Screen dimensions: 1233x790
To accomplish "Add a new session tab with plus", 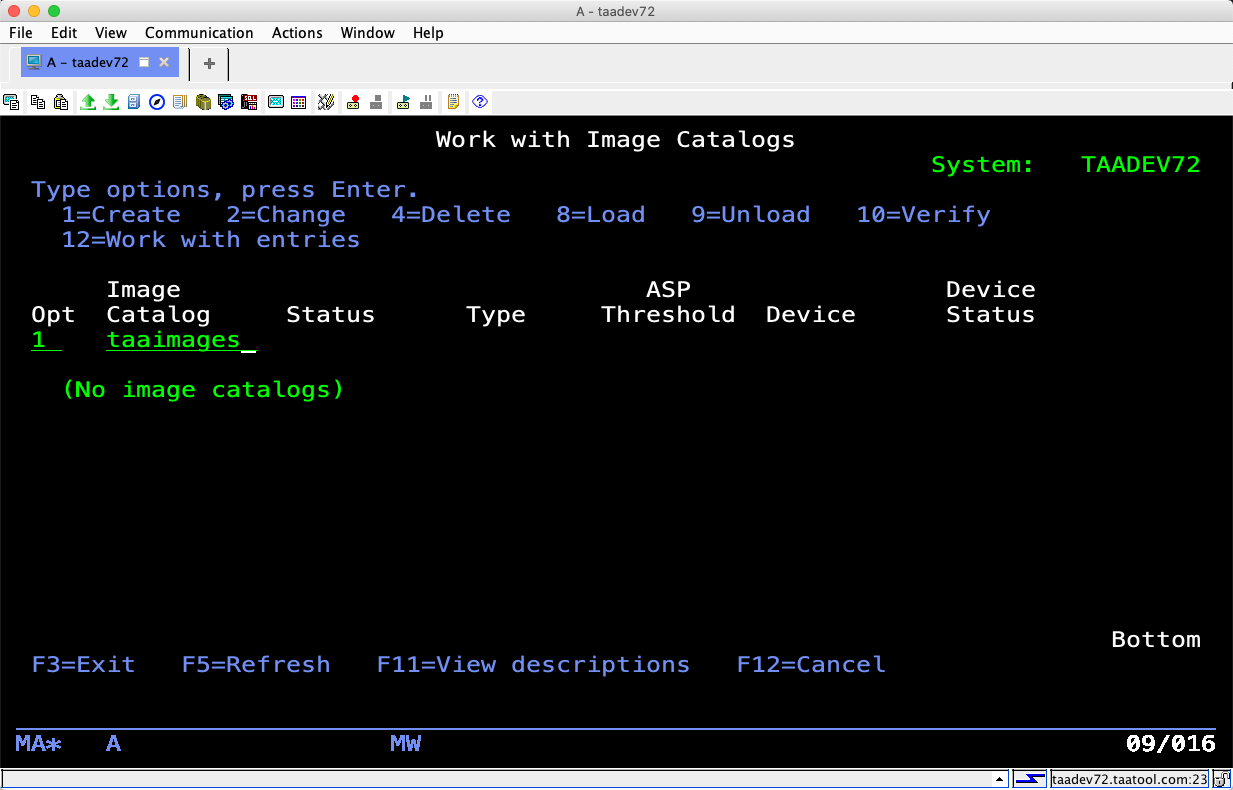I will pos(209,63).
